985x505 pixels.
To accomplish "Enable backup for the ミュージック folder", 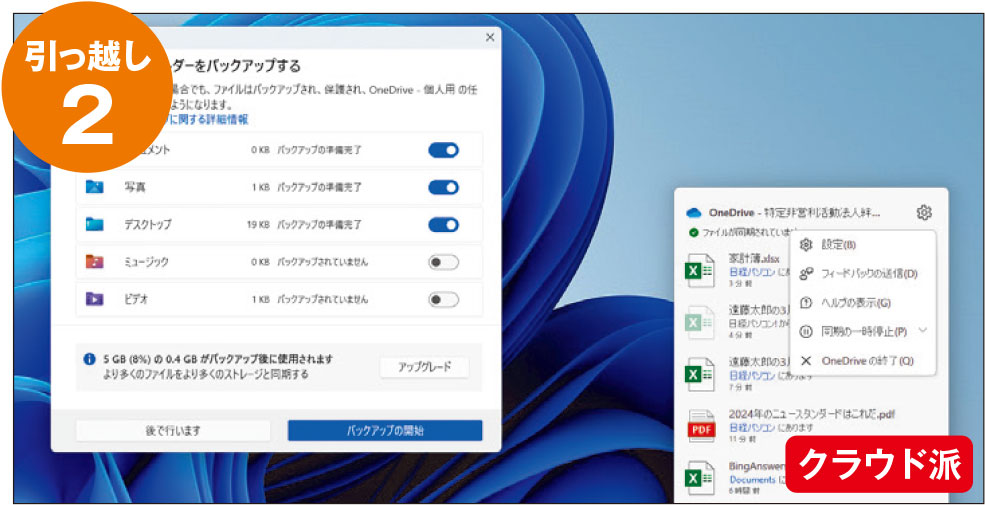I will 444,263.
